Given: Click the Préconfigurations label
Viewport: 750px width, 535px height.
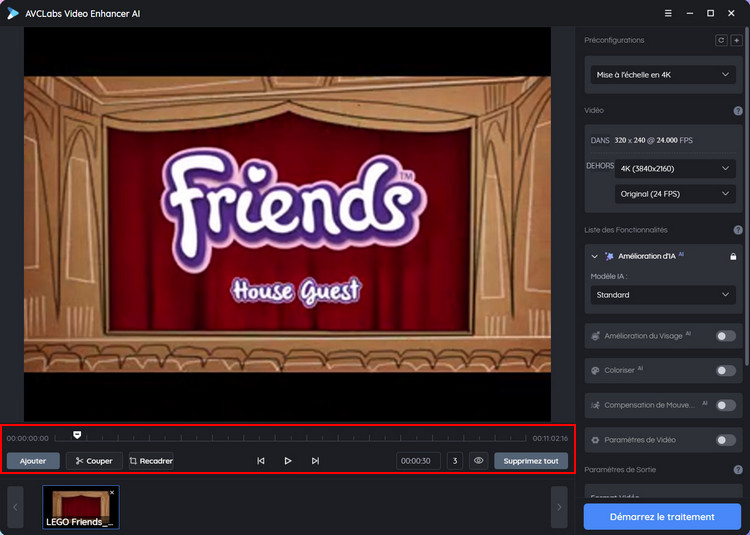Looking at the screenshot, I should [x=614, y=40].
